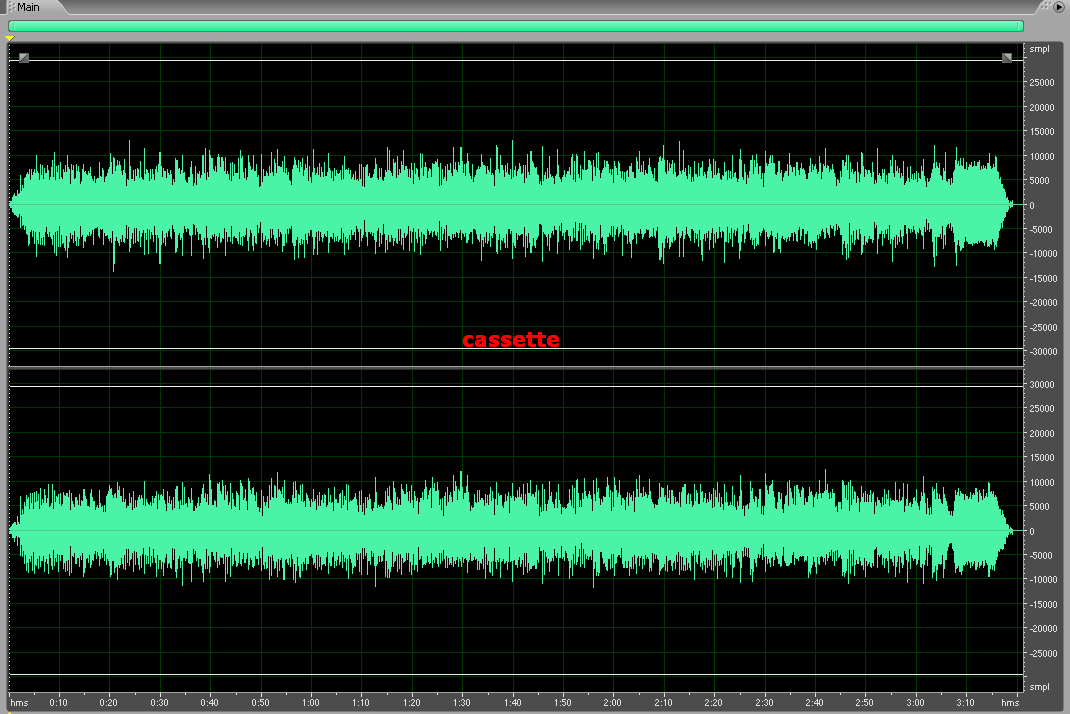
Task: Click the 0:20 mark on time ruler
Action: pos(109,702)
